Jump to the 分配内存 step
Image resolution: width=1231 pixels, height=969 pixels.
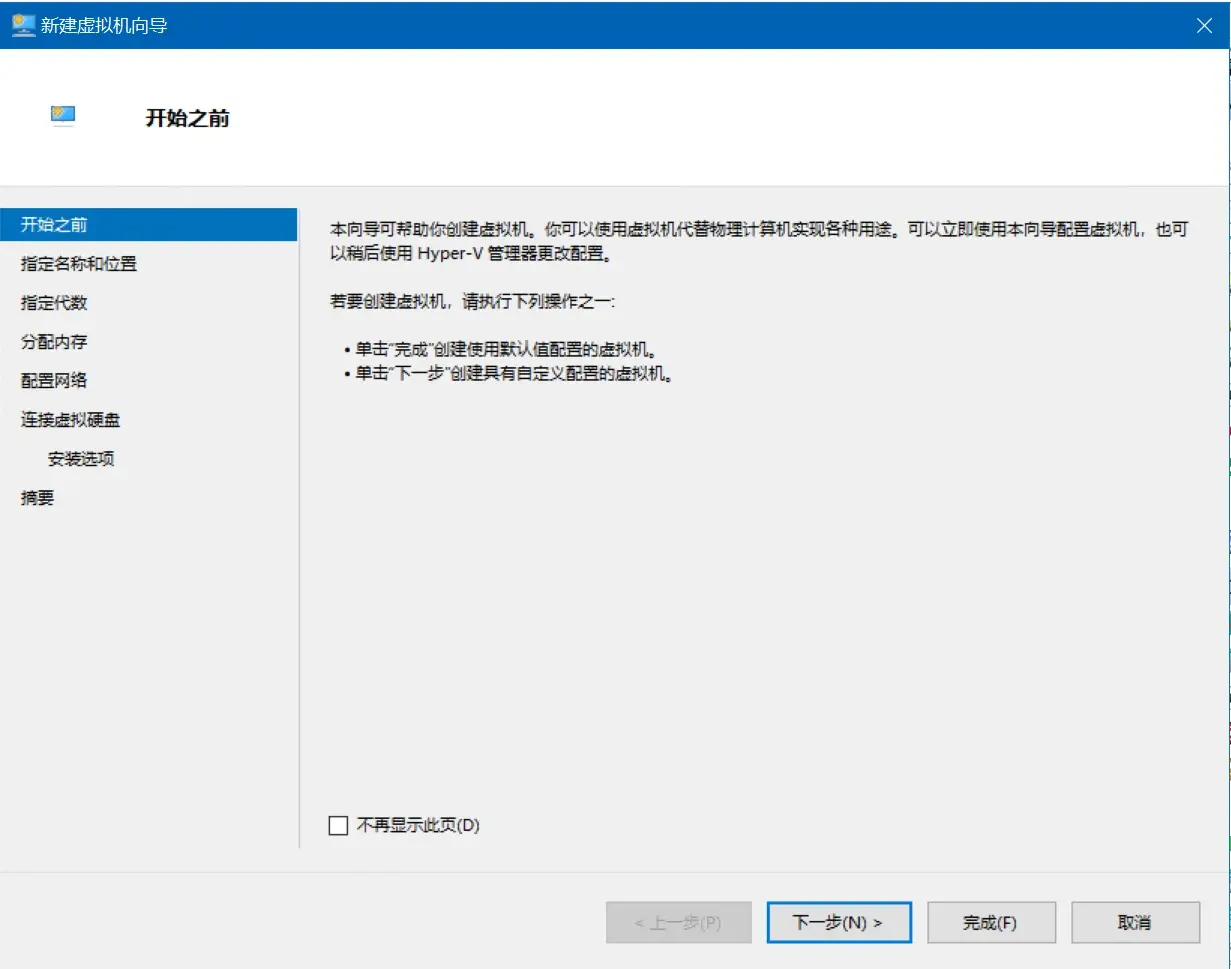click(x=54, y=342)
